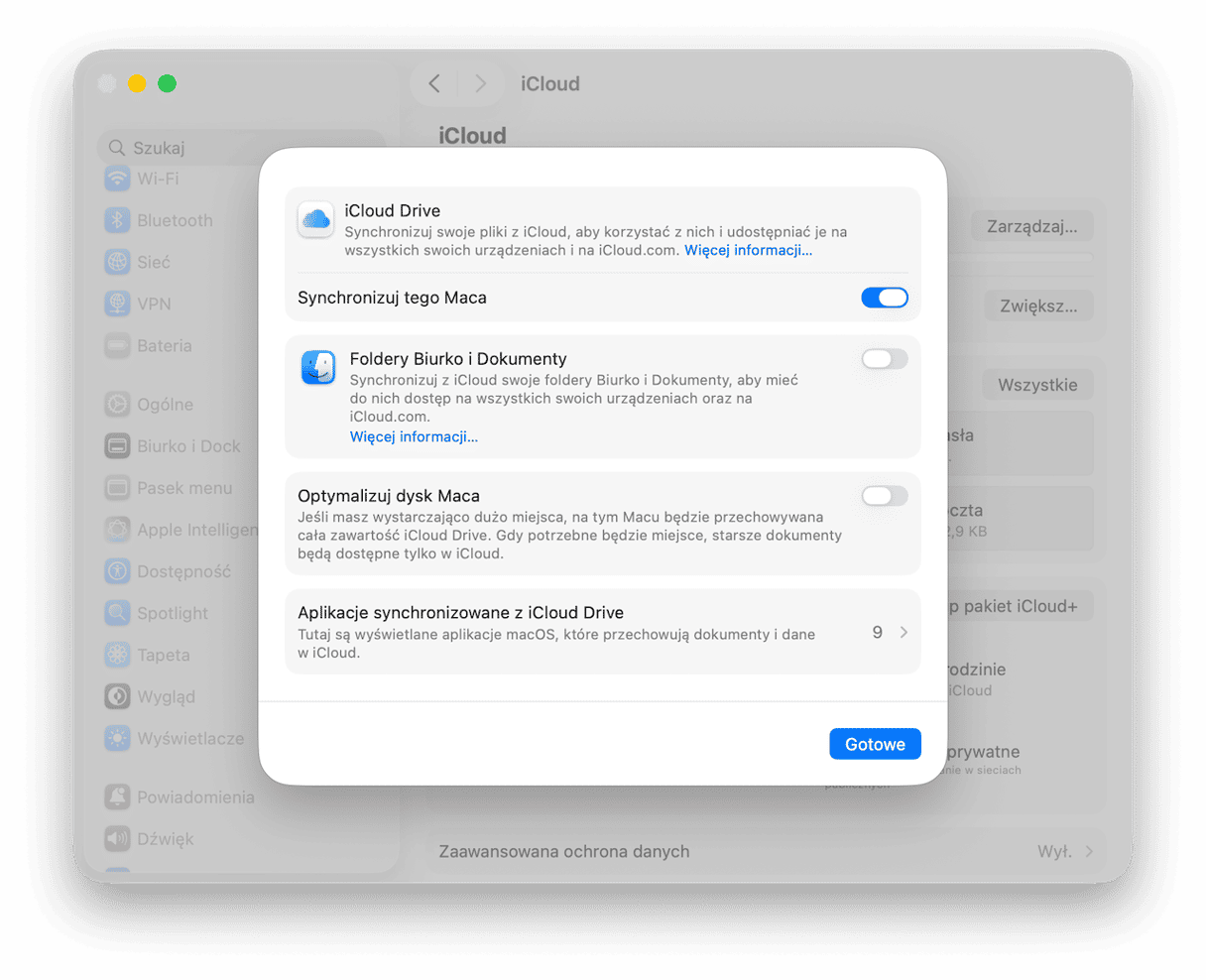Viewport: 1206px width, 980px height.
Task: Click the Dźwięk speaker icon
Action: tap(116, 838)
